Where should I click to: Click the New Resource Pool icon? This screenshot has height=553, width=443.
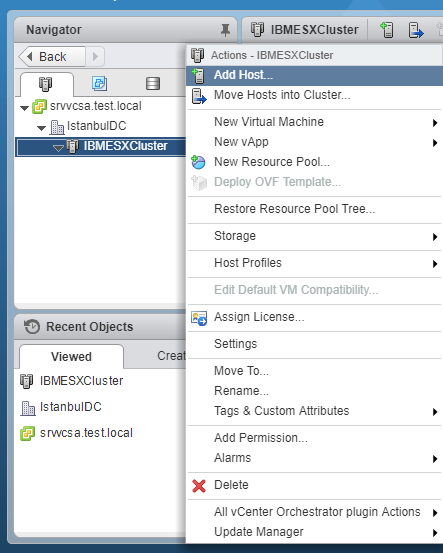(198, 162)
